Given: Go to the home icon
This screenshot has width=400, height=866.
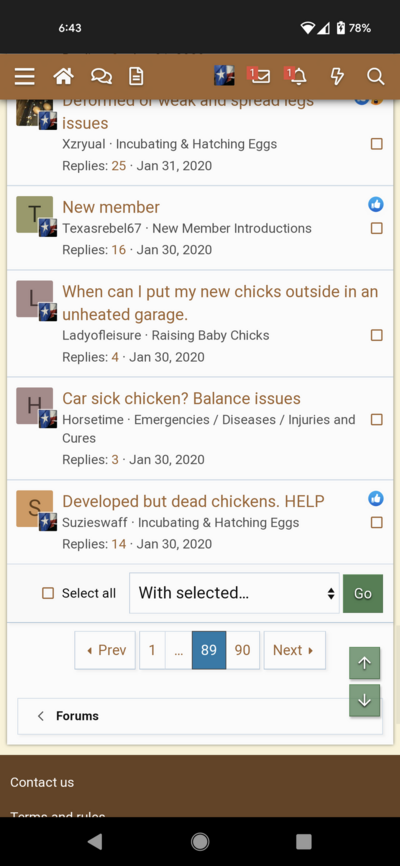Looking at the screenshot, I should tap(64, 77).
